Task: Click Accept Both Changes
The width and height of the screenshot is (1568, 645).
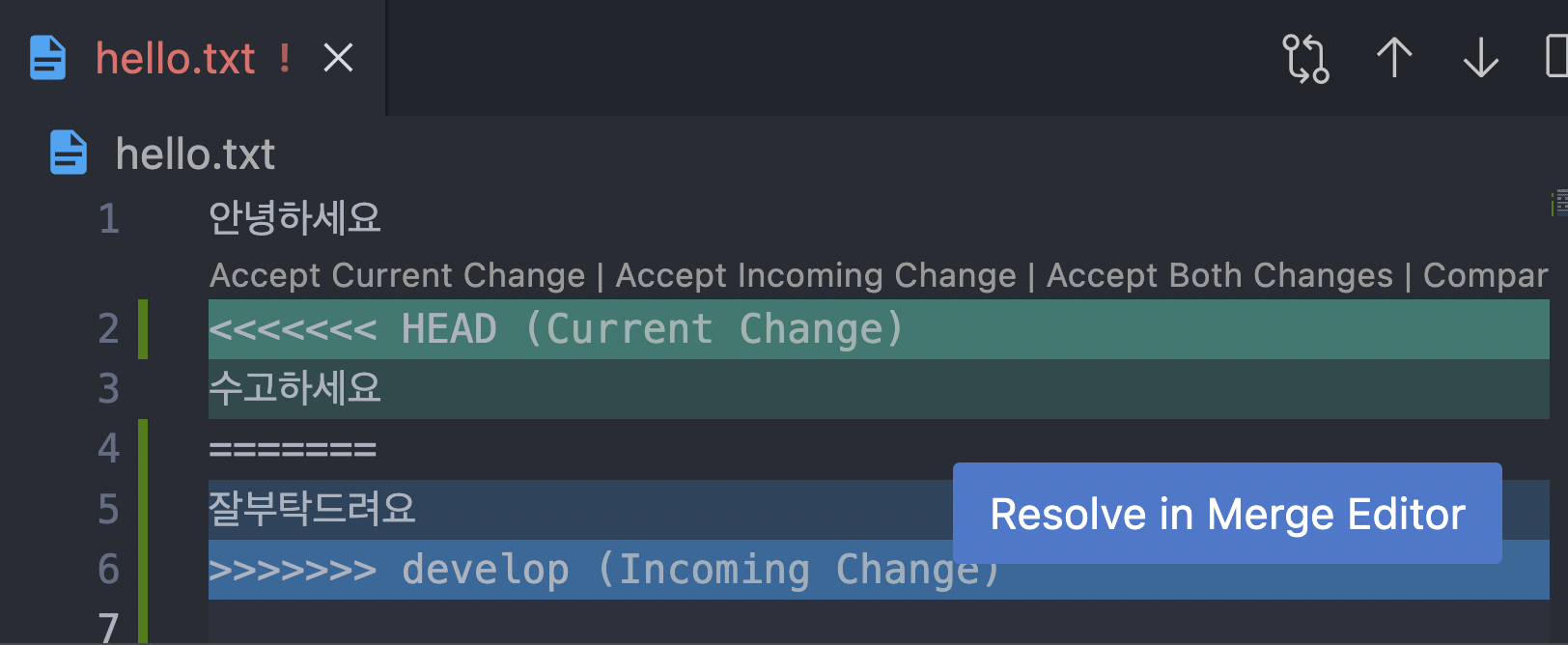Action: tap(1220, 275)
